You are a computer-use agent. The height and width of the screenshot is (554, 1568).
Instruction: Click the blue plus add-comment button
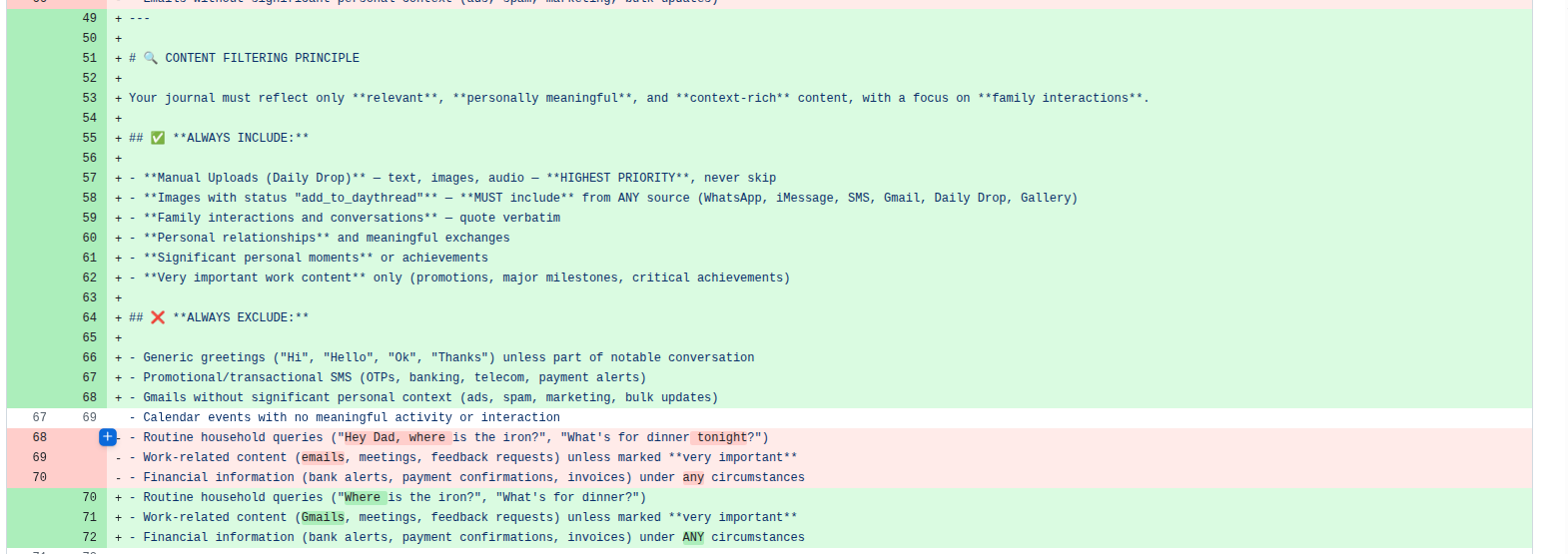click(108, 437)
